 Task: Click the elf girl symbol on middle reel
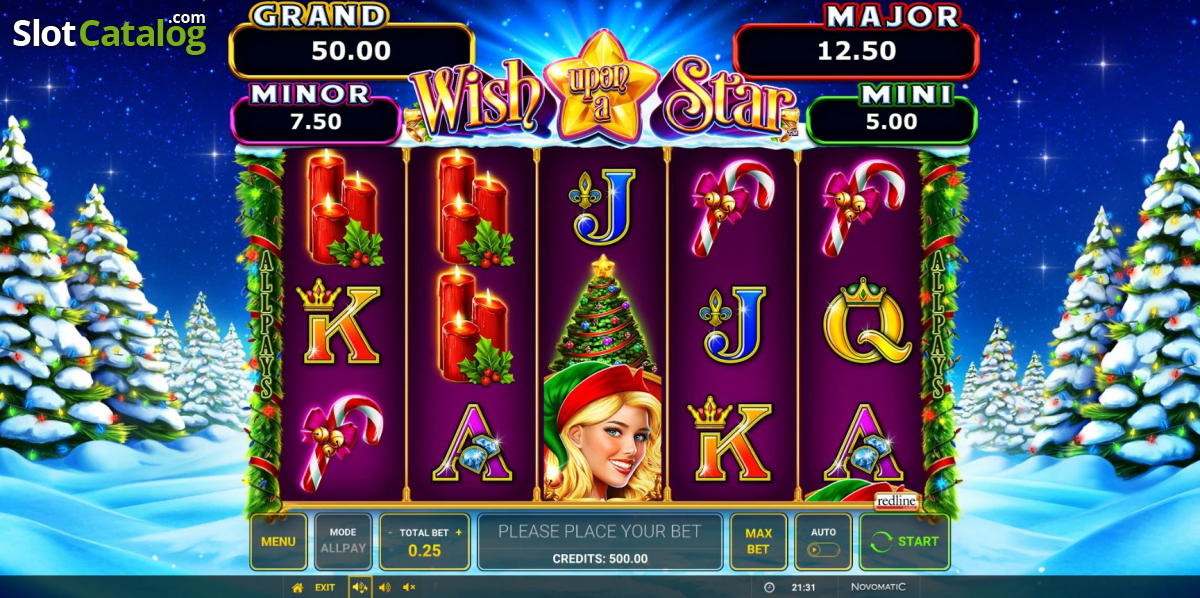click(x=602, y=436)
